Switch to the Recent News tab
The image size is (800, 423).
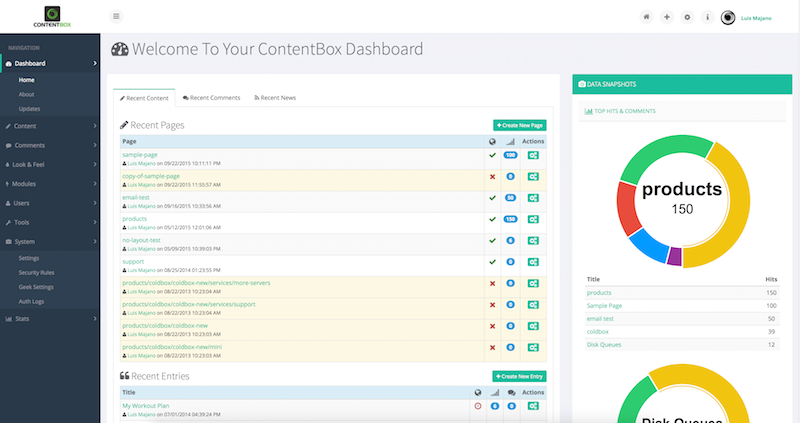275,98
